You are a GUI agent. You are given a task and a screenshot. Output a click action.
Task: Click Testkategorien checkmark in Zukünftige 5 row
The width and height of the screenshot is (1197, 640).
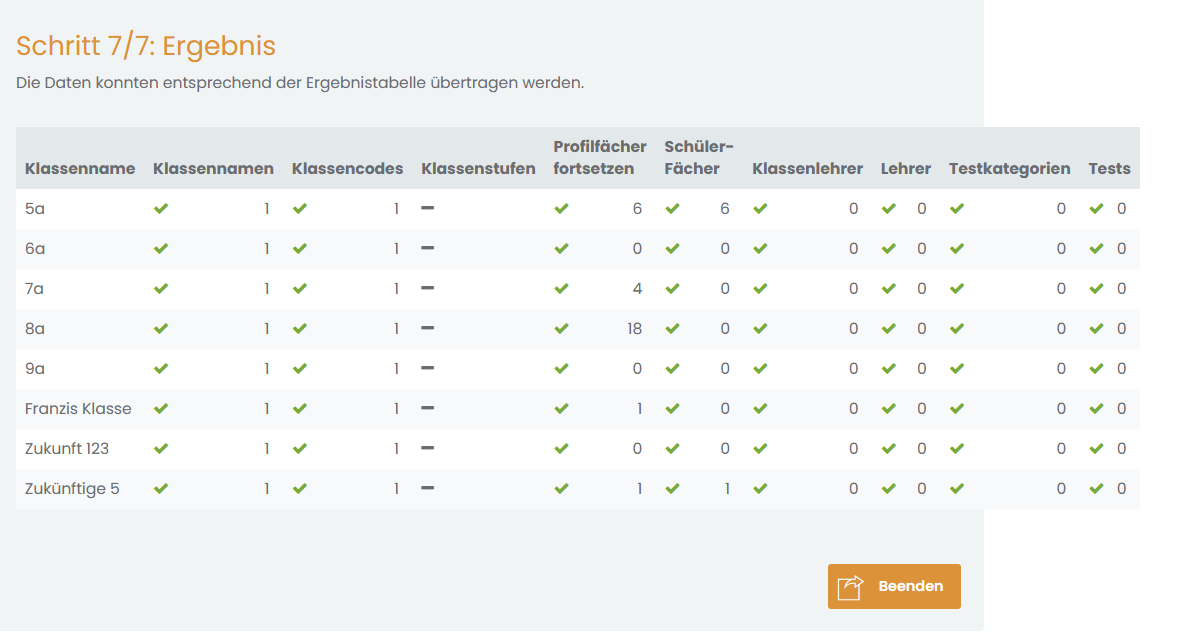click(x=957, y=489)
